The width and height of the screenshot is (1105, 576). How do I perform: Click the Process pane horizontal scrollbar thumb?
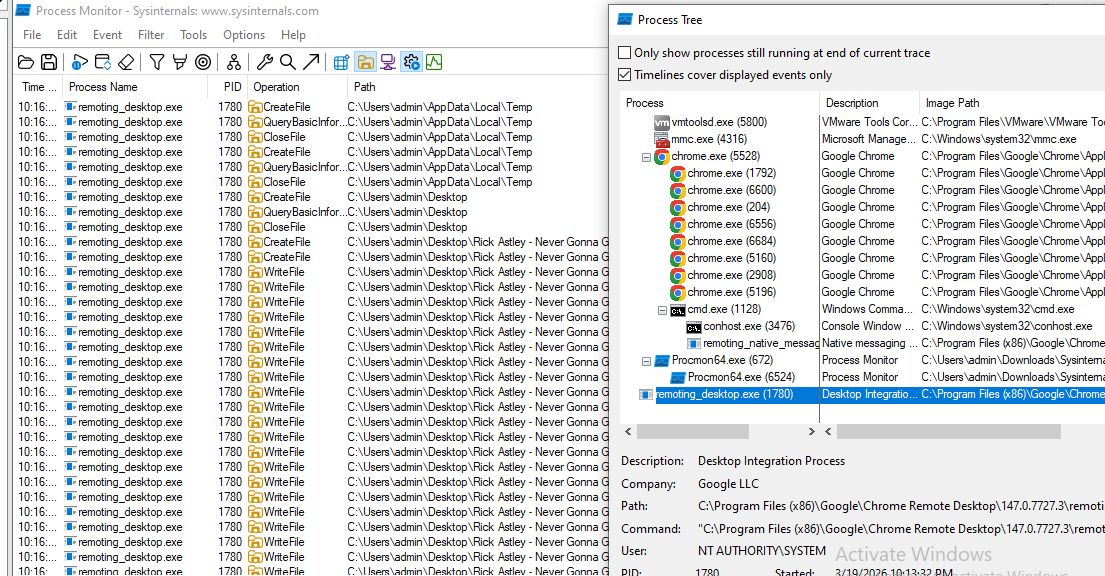pyautogui.click(x=693, y=431)
